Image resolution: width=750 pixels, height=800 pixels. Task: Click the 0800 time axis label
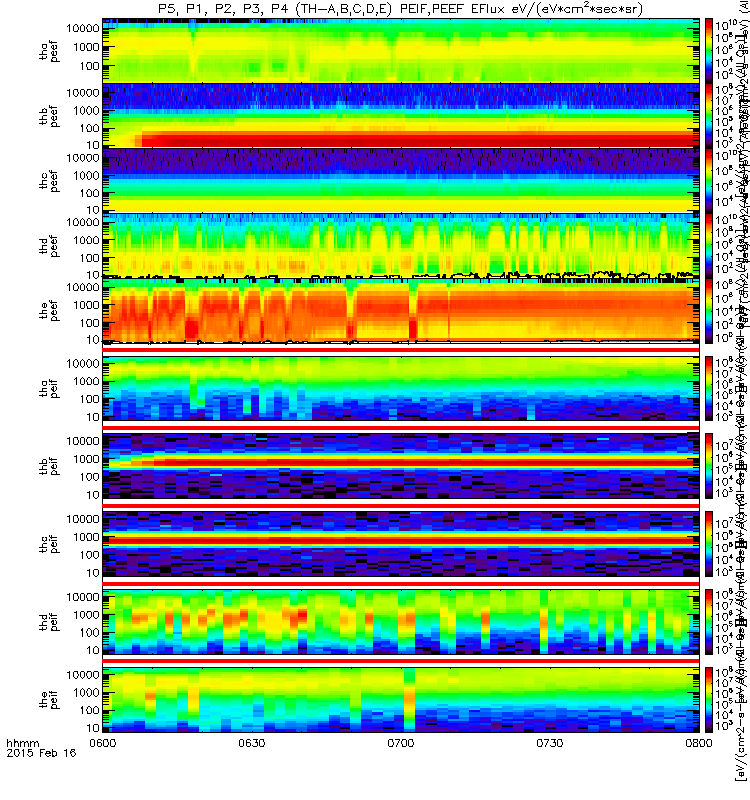tap(699, 743)
